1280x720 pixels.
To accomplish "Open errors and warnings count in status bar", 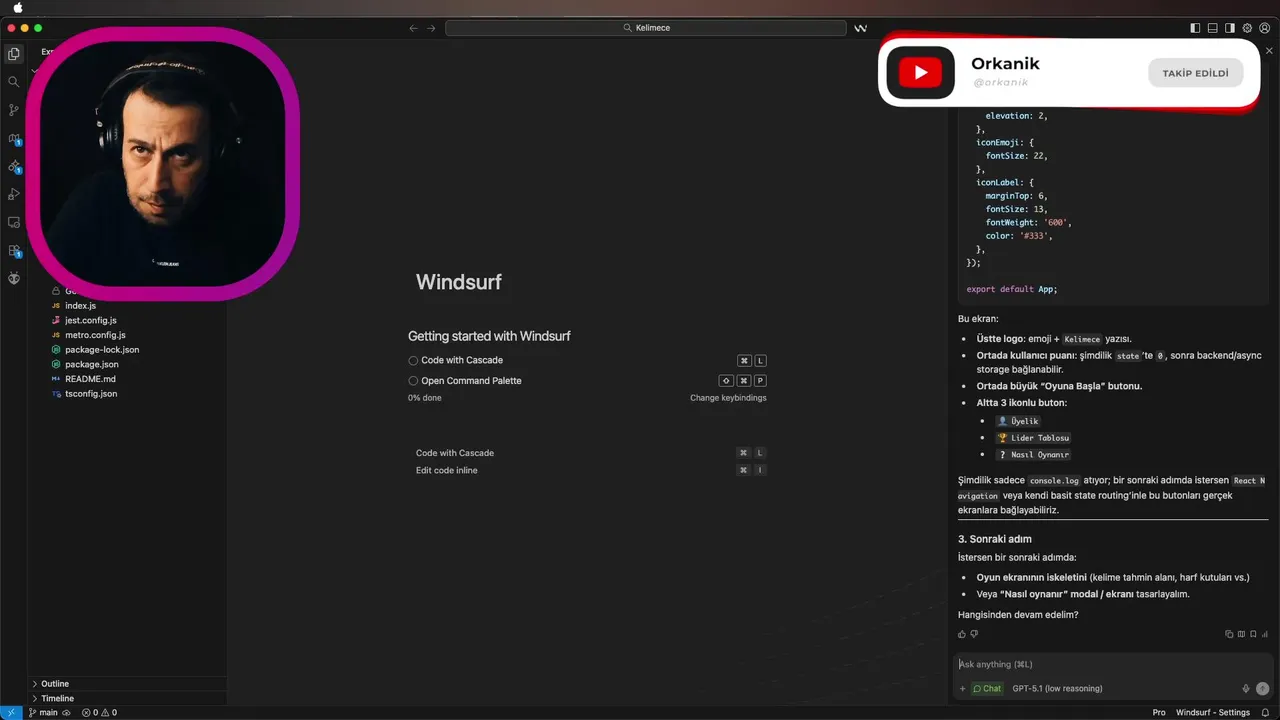I will tap(99, 713).
